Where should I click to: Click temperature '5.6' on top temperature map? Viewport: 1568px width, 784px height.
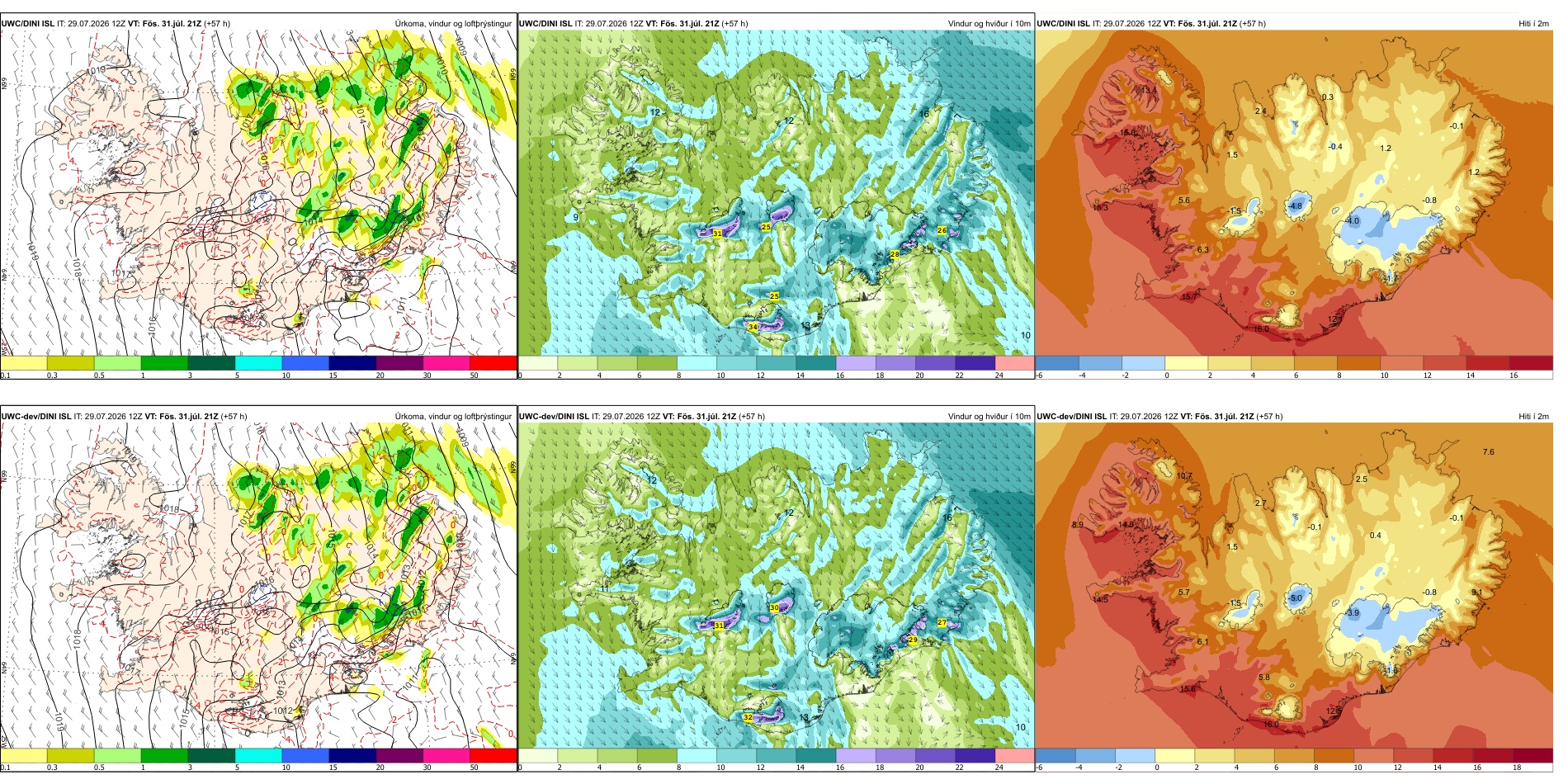click(x=1184, y=201)
